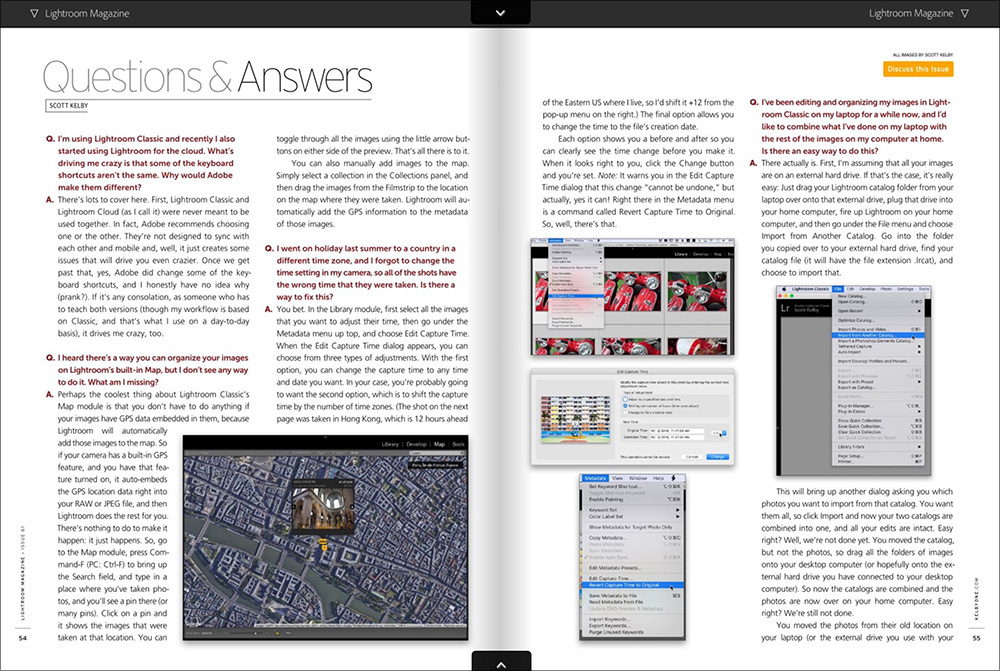The height and width of the screenshot is (671, 1000).
Task: Click the question about combining laptop catalog
Action: coord(850,126)
